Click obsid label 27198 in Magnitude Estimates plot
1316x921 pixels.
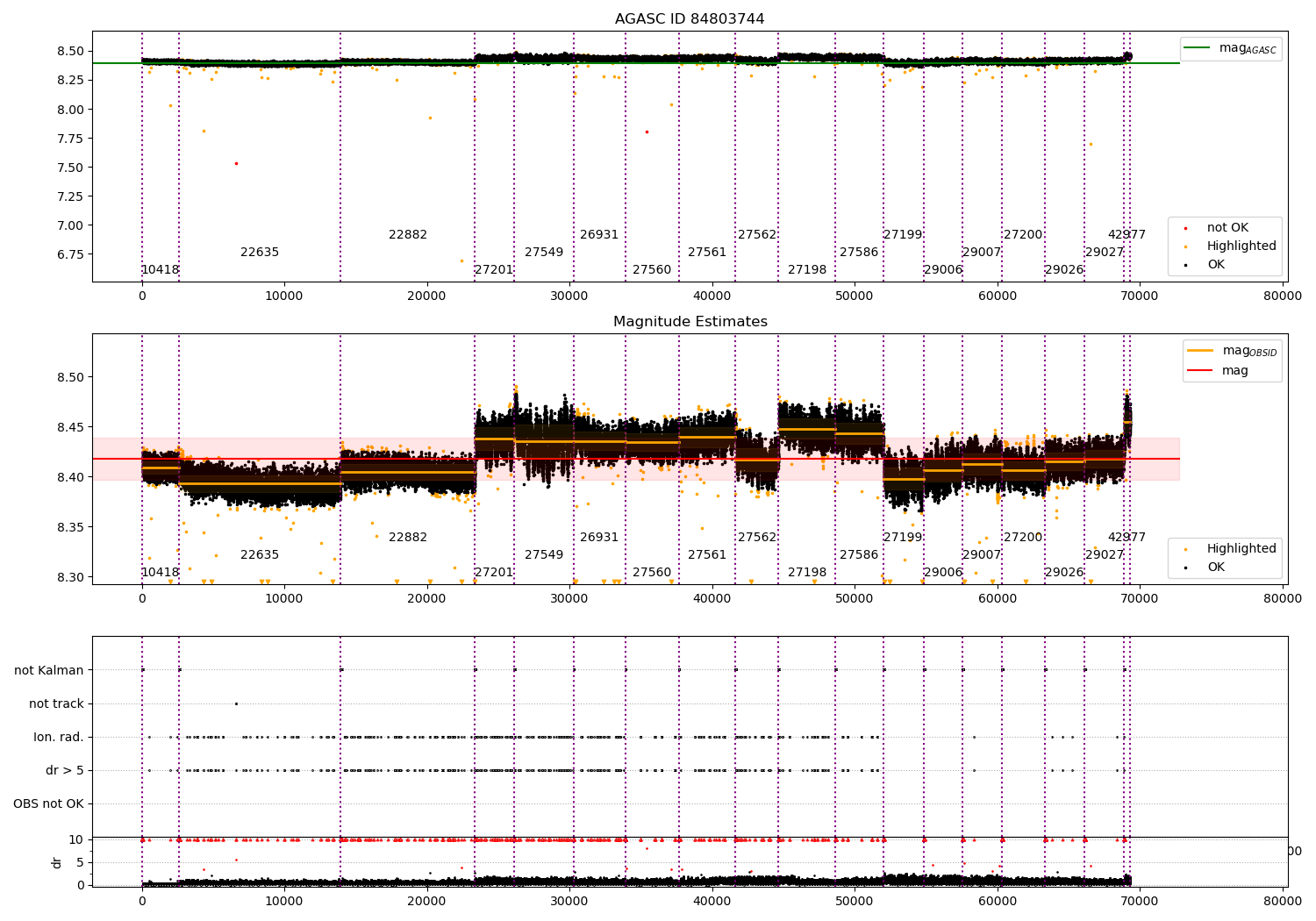click(807, 573)
